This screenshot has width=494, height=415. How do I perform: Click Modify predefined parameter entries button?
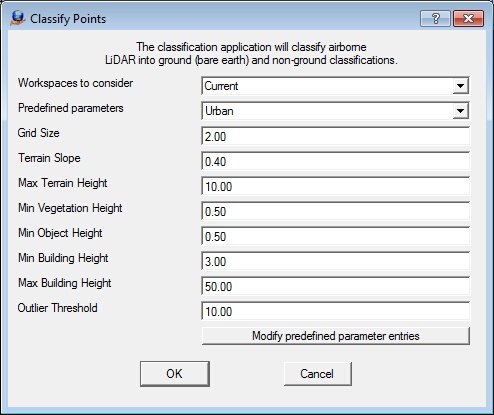335,336
